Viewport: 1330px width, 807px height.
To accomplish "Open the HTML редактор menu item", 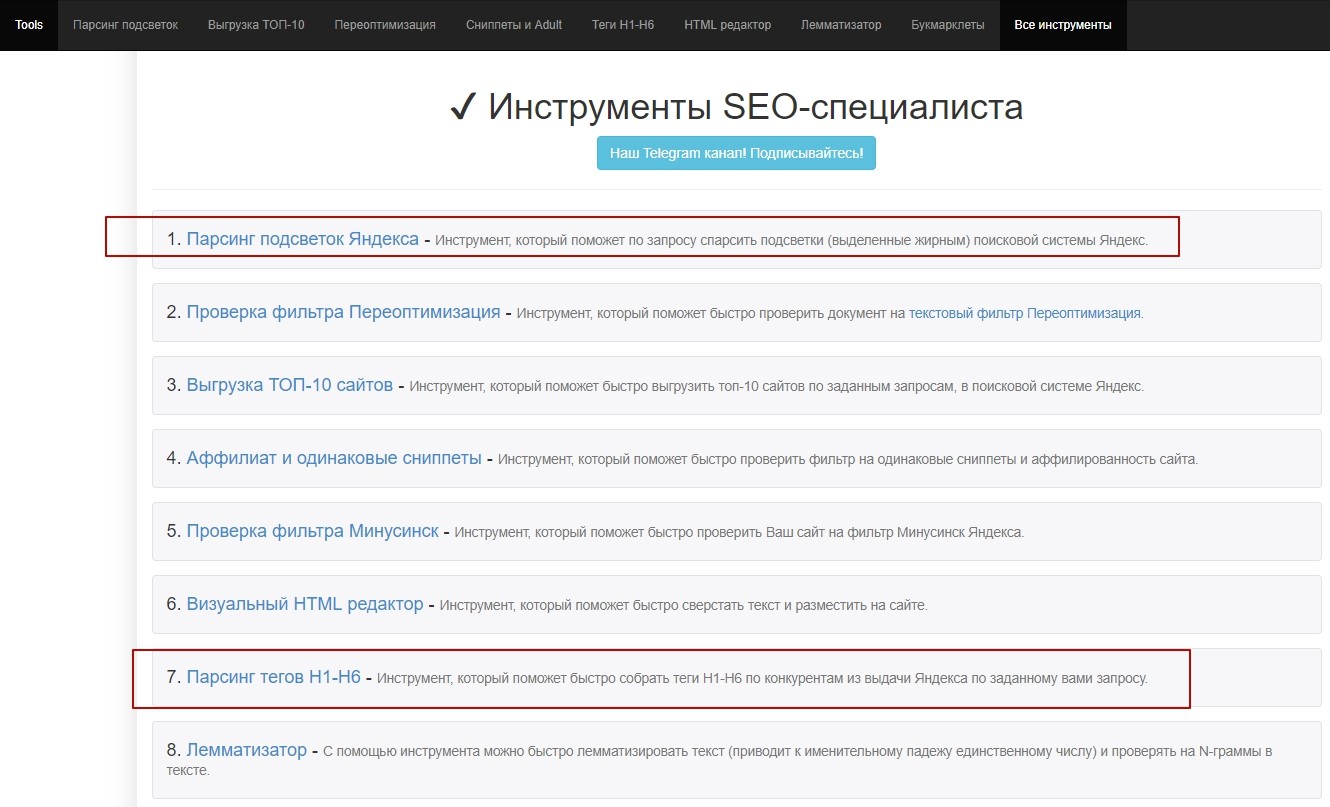I will 726,25.
